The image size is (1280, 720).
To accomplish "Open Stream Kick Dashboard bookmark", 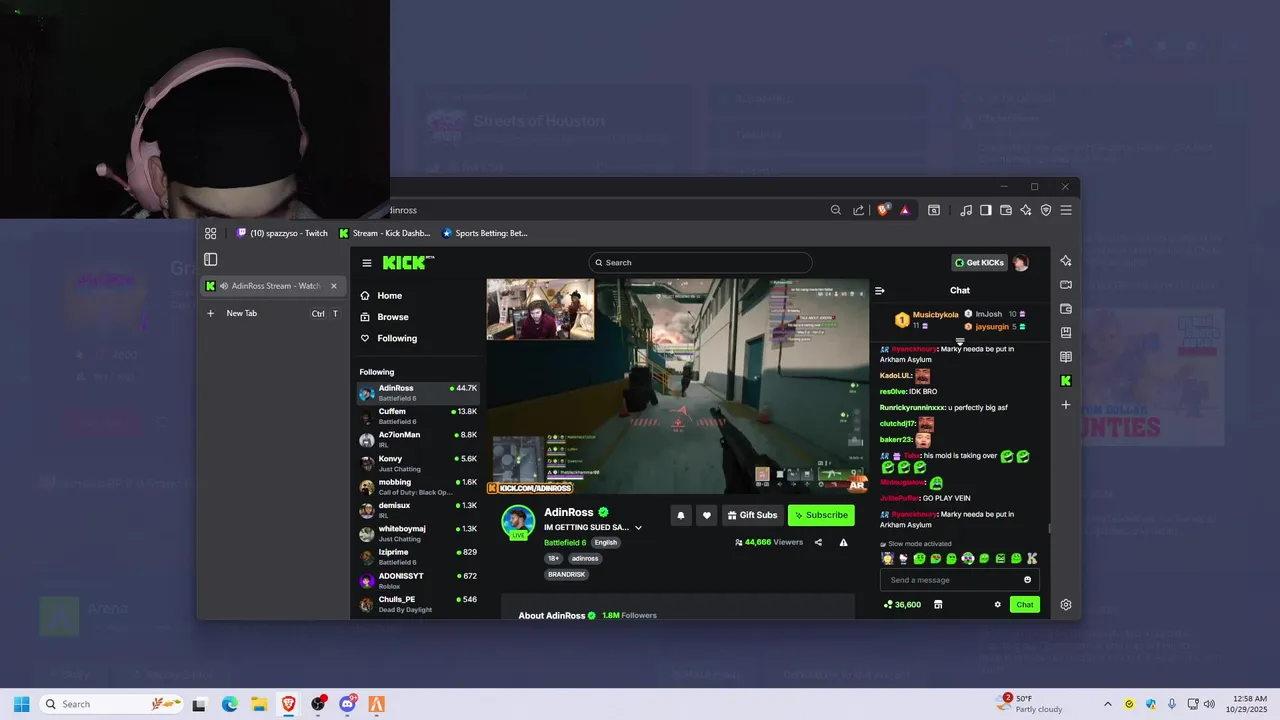I will 385,233.
